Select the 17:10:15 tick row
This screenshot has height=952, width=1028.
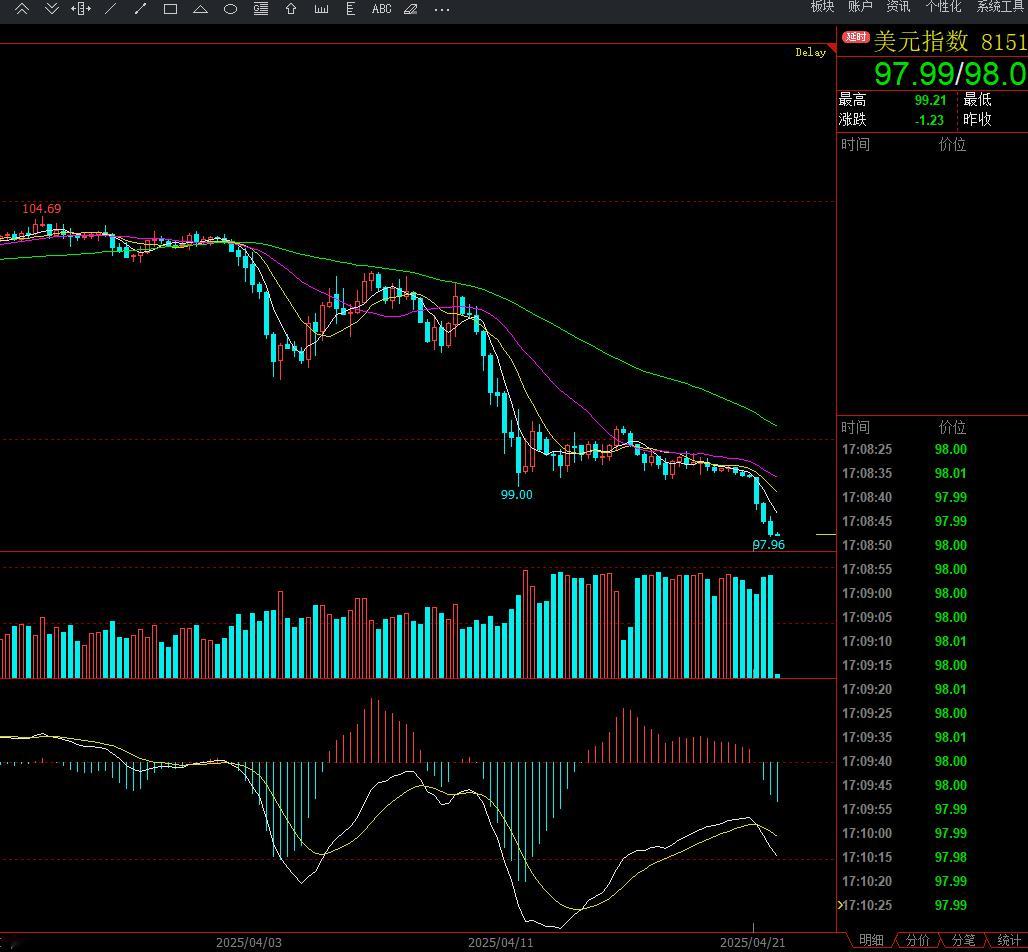(x=932, y=857)
